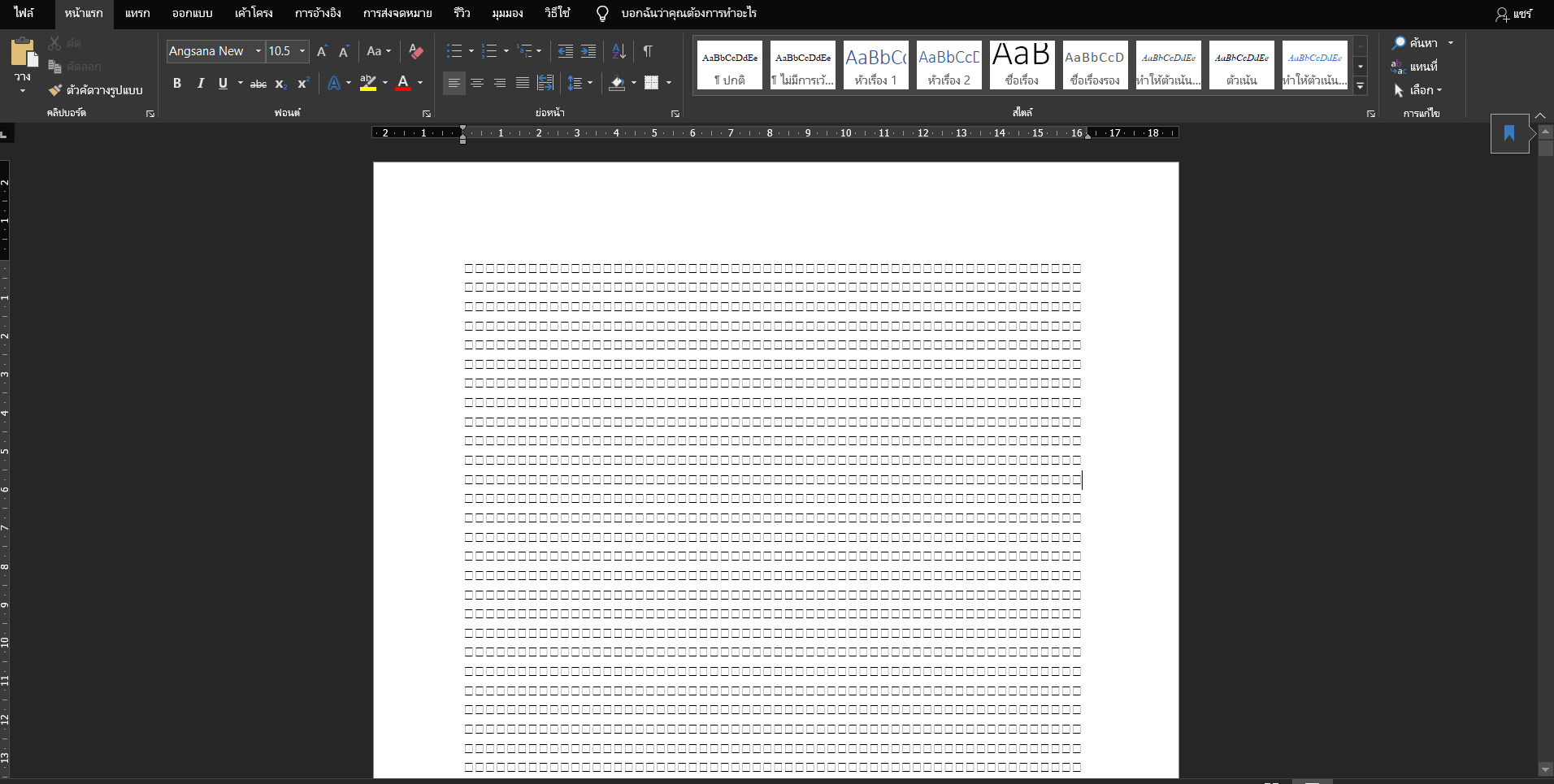The image size is (1554, 784).
Task: Click the Strikethrough abc icon
Action: [258, 84]
